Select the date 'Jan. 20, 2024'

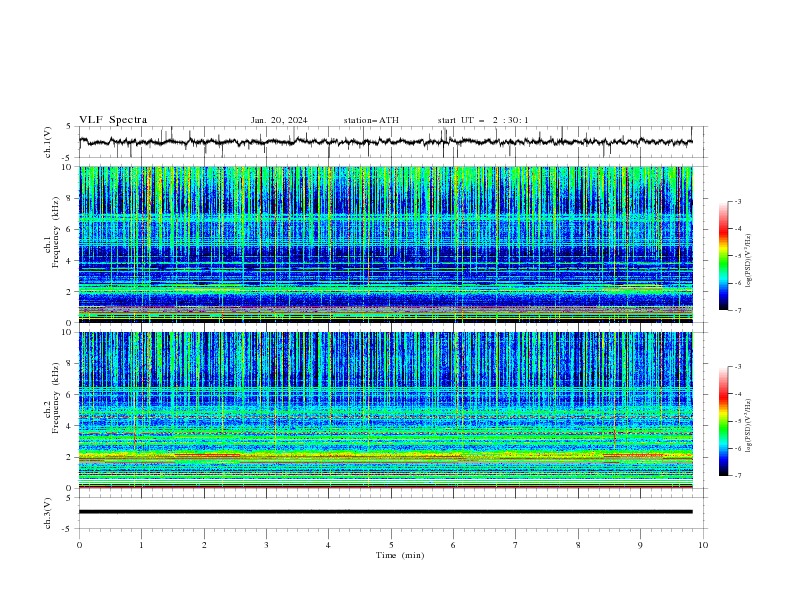(x=279, y=120)
